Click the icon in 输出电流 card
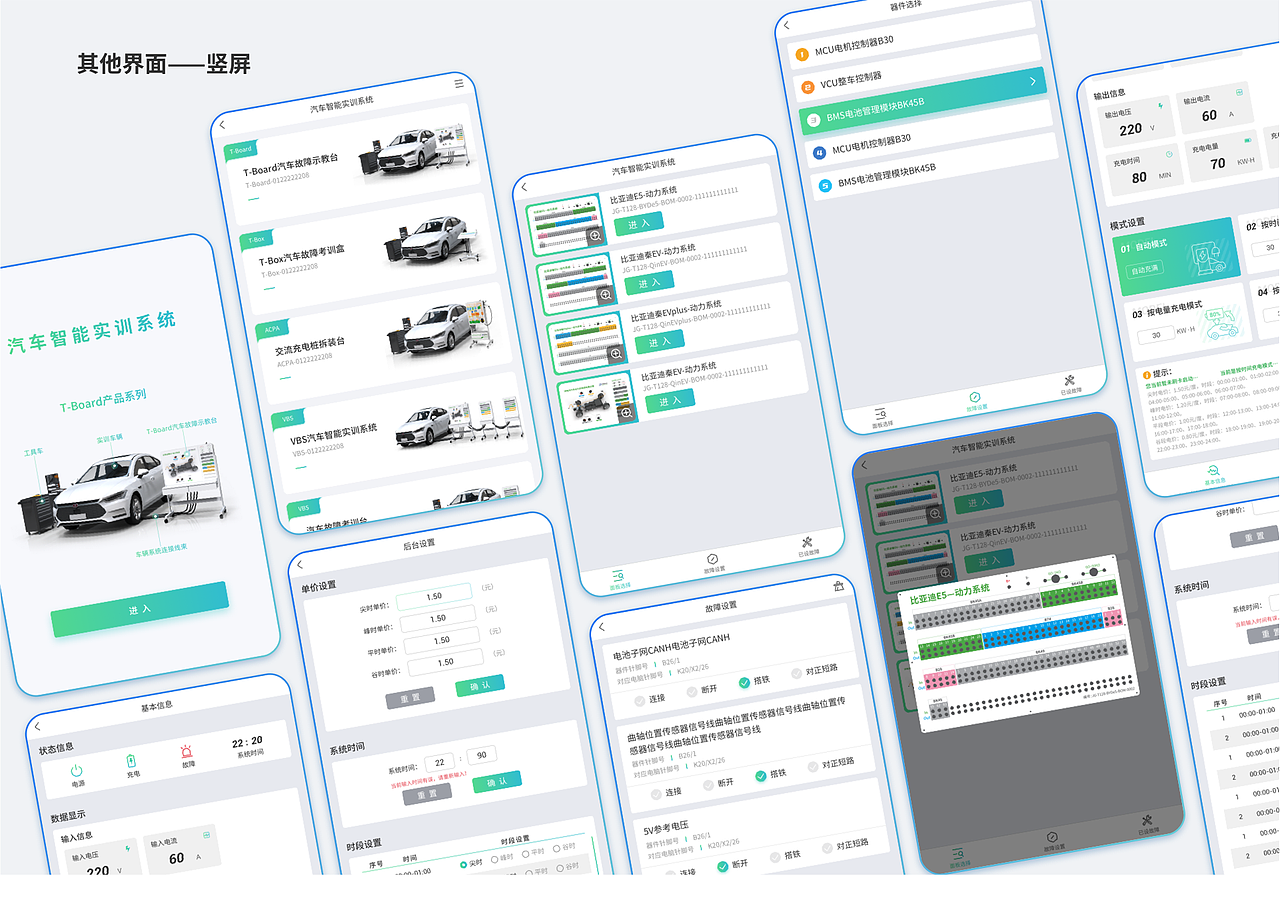The image size is (1280, 916). point(1239,92)
